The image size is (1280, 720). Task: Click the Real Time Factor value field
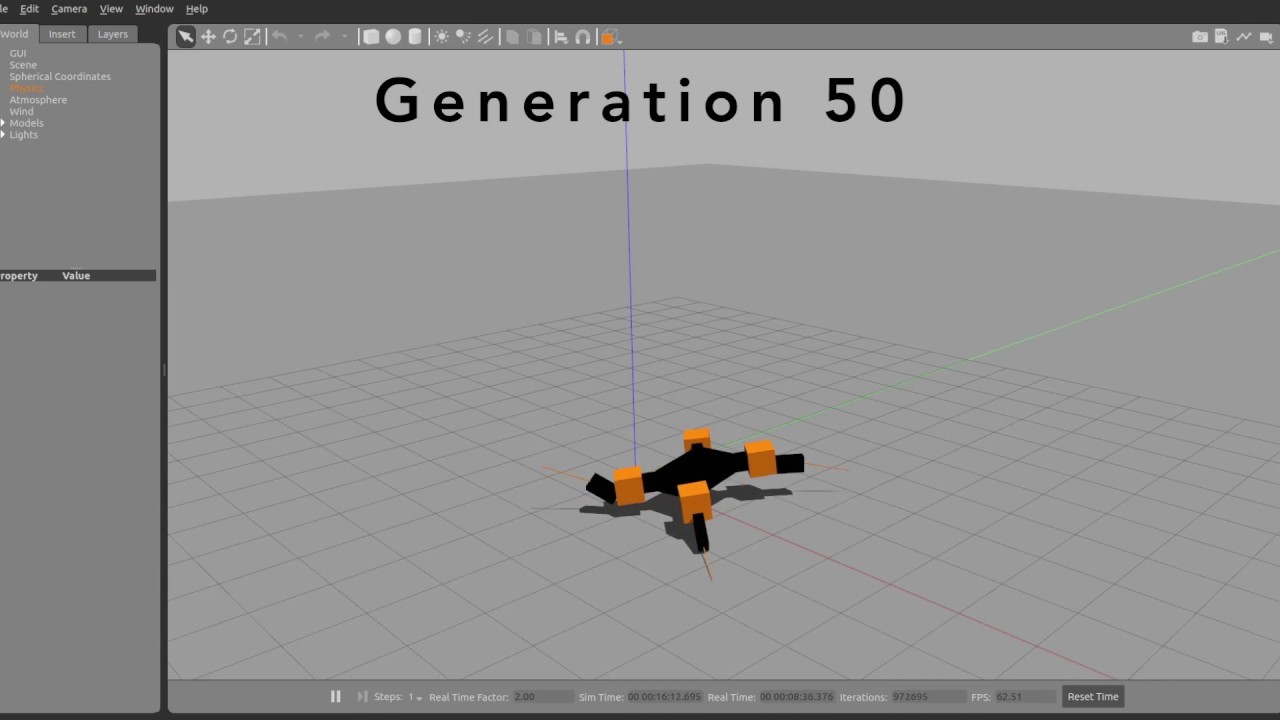click(x=543, y=697)
